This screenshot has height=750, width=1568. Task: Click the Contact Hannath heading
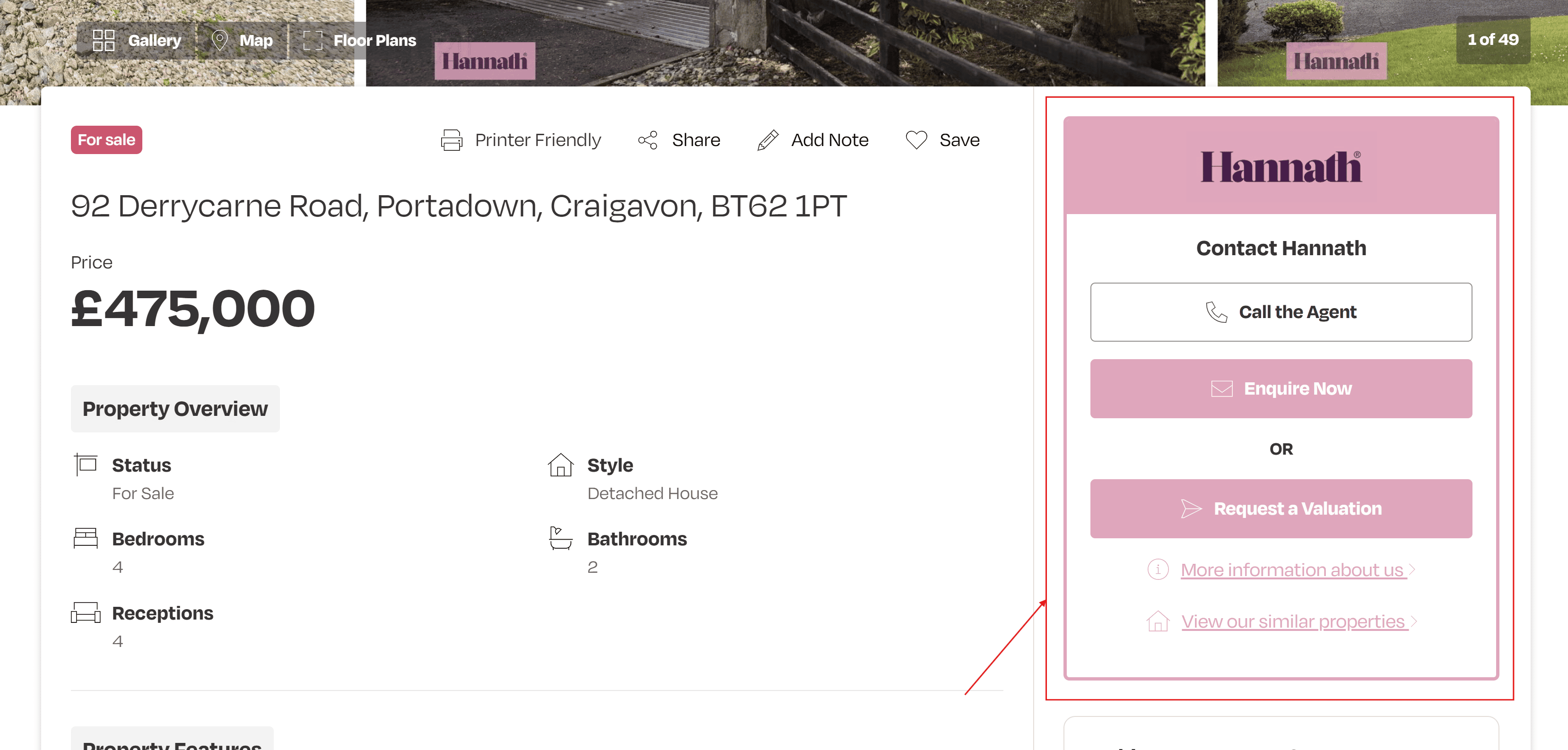[x=1281, y=248]
